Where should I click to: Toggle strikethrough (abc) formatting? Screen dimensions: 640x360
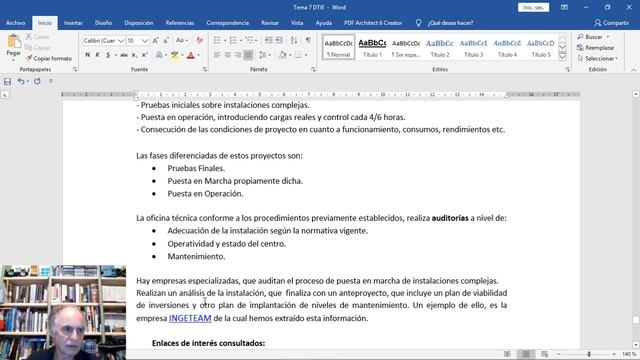(124, 55)
